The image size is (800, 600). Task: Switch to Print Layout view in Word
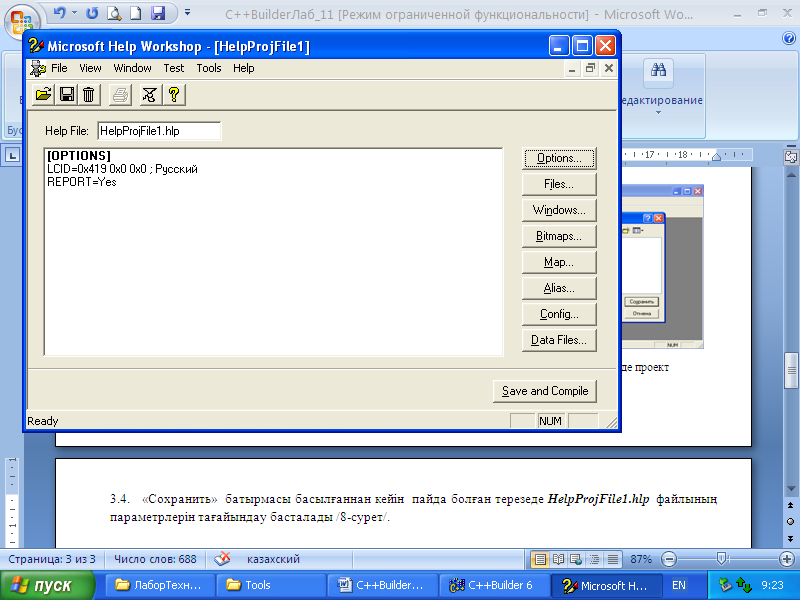[x=540, y=560]
